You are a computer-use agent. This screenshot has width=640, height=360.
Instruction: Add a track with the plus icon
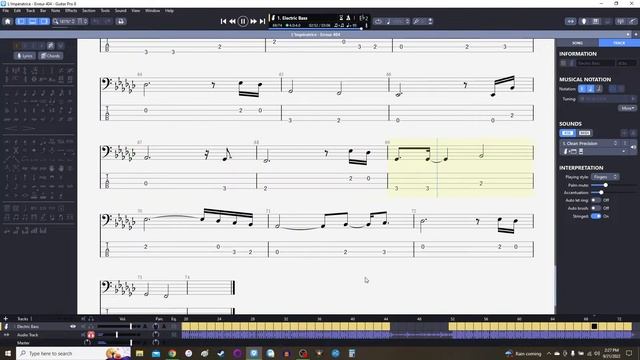tap(6, 319)
